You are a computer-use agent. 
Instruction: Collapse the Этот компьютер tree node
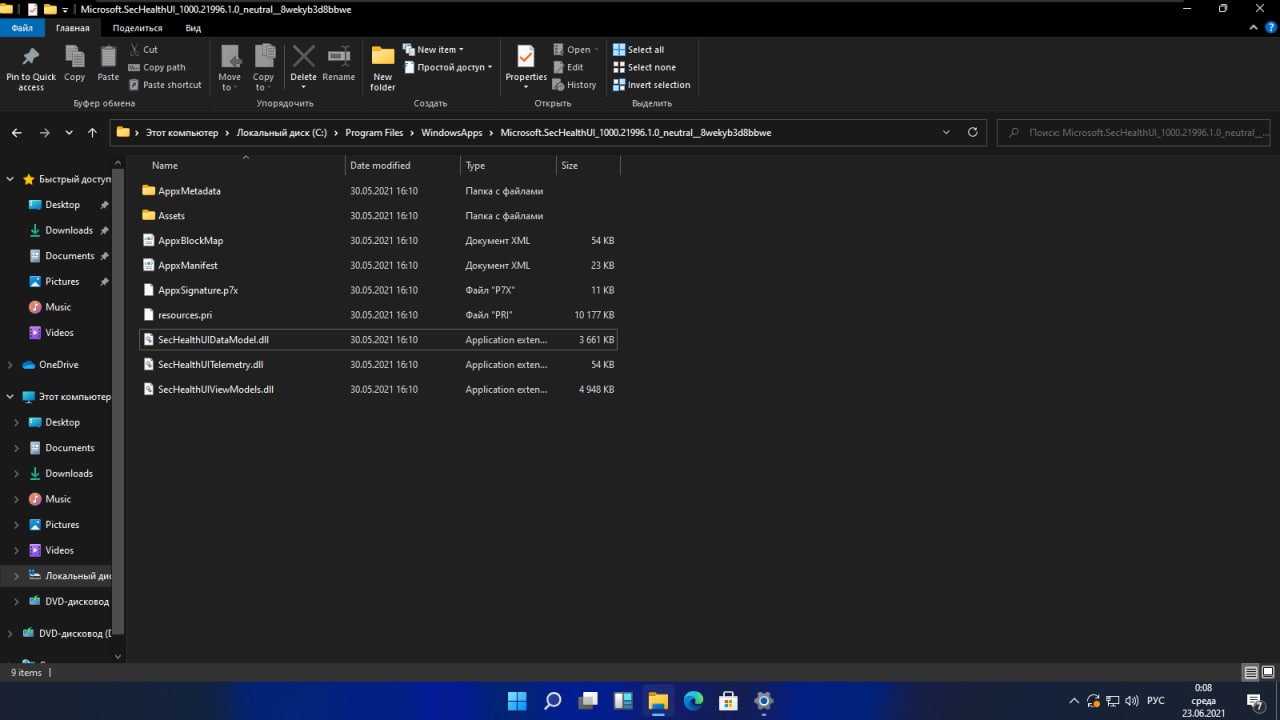10,397
